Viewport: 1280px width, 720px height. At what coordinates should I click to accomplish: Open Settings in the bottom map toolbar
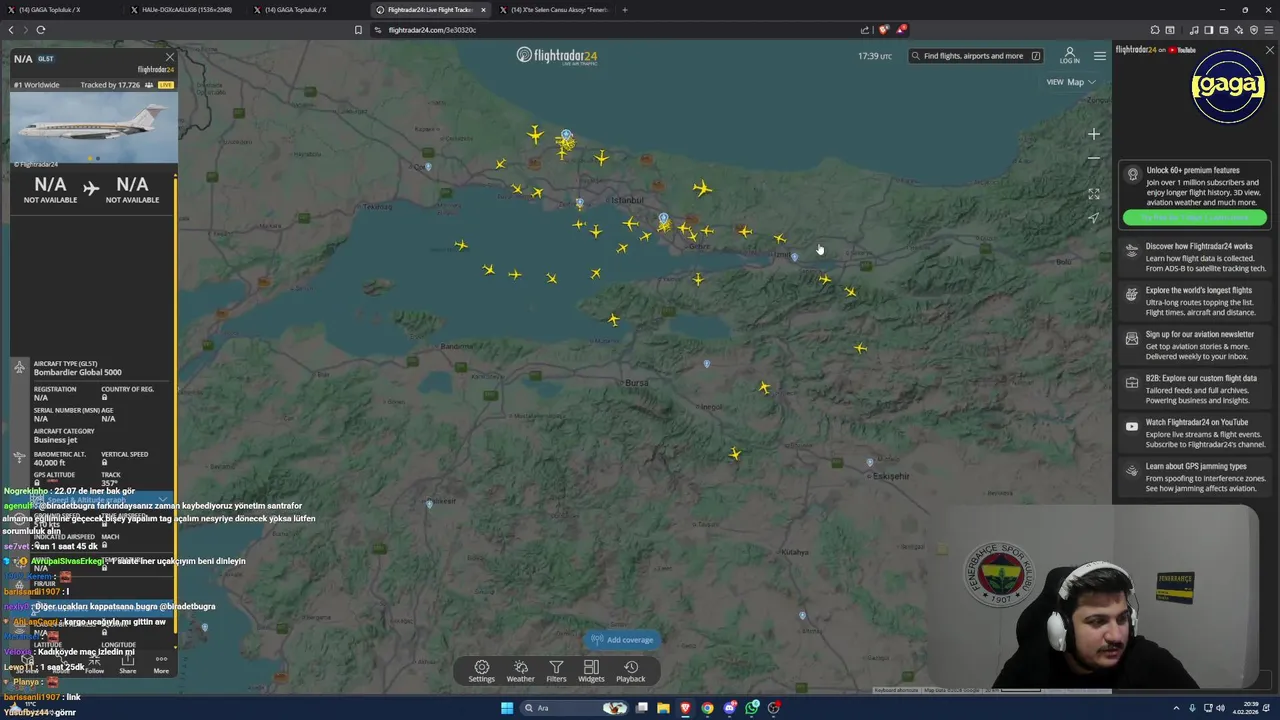pyautogui.click(x=481, y=671)
